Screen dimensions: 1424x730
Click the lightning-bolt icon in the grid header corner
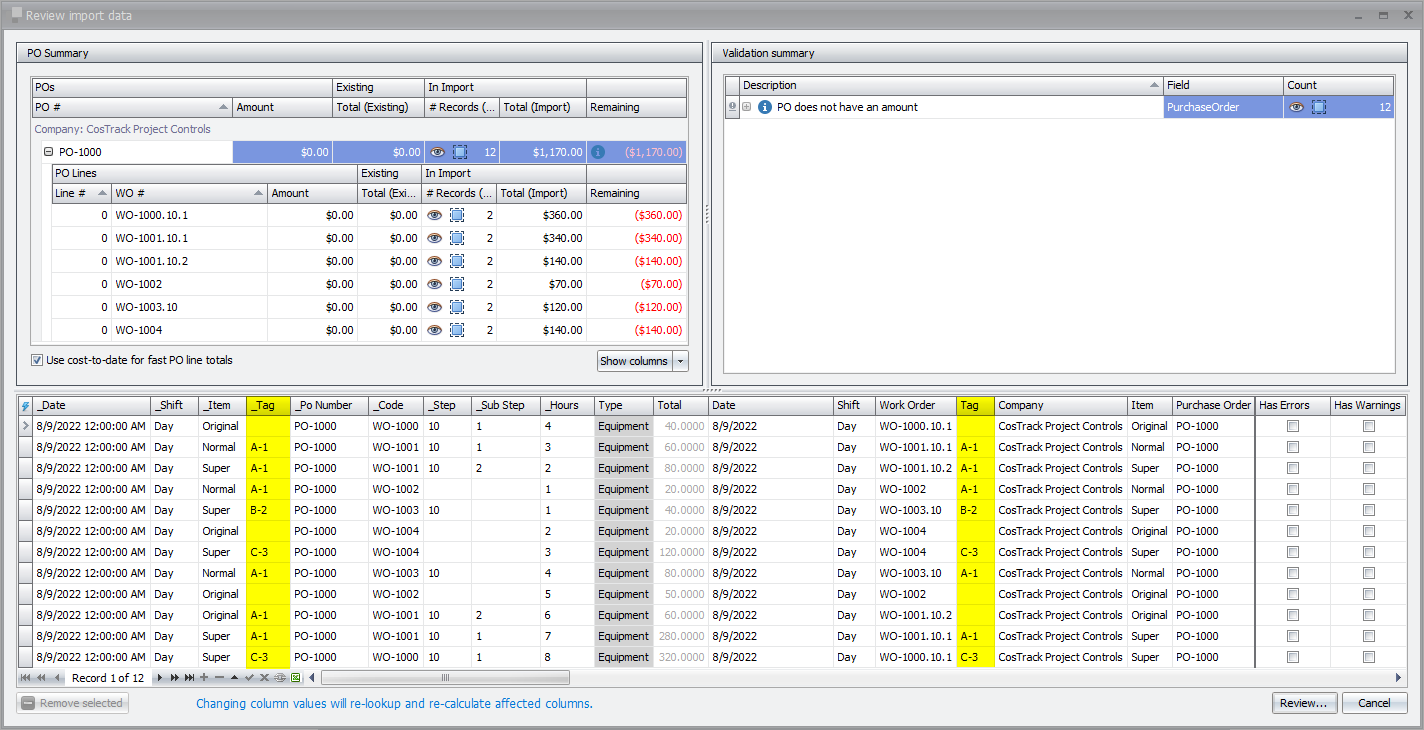pos(25,406)
